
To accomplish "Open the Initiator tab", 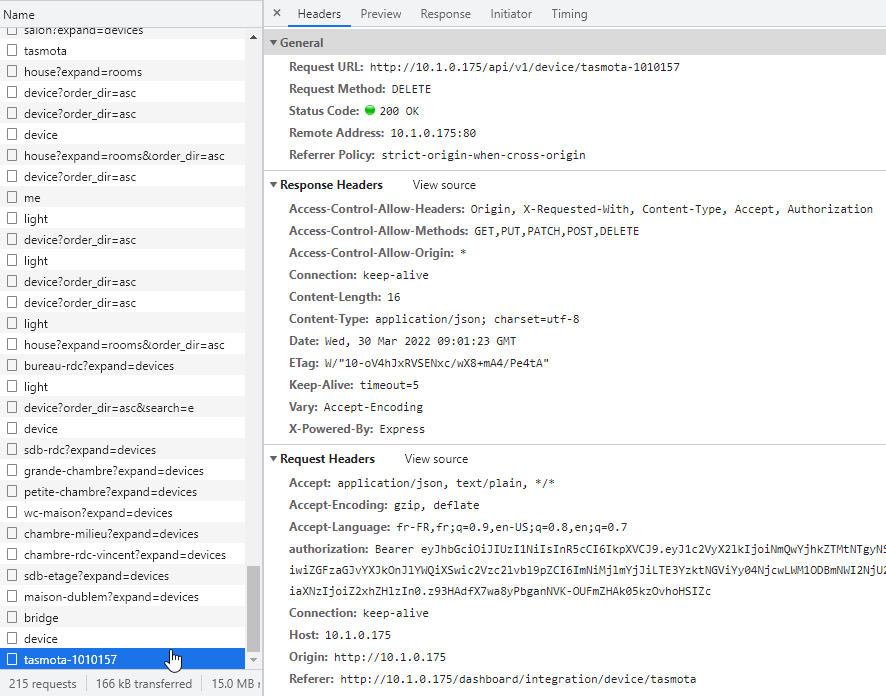I will (x=511, y=14).
